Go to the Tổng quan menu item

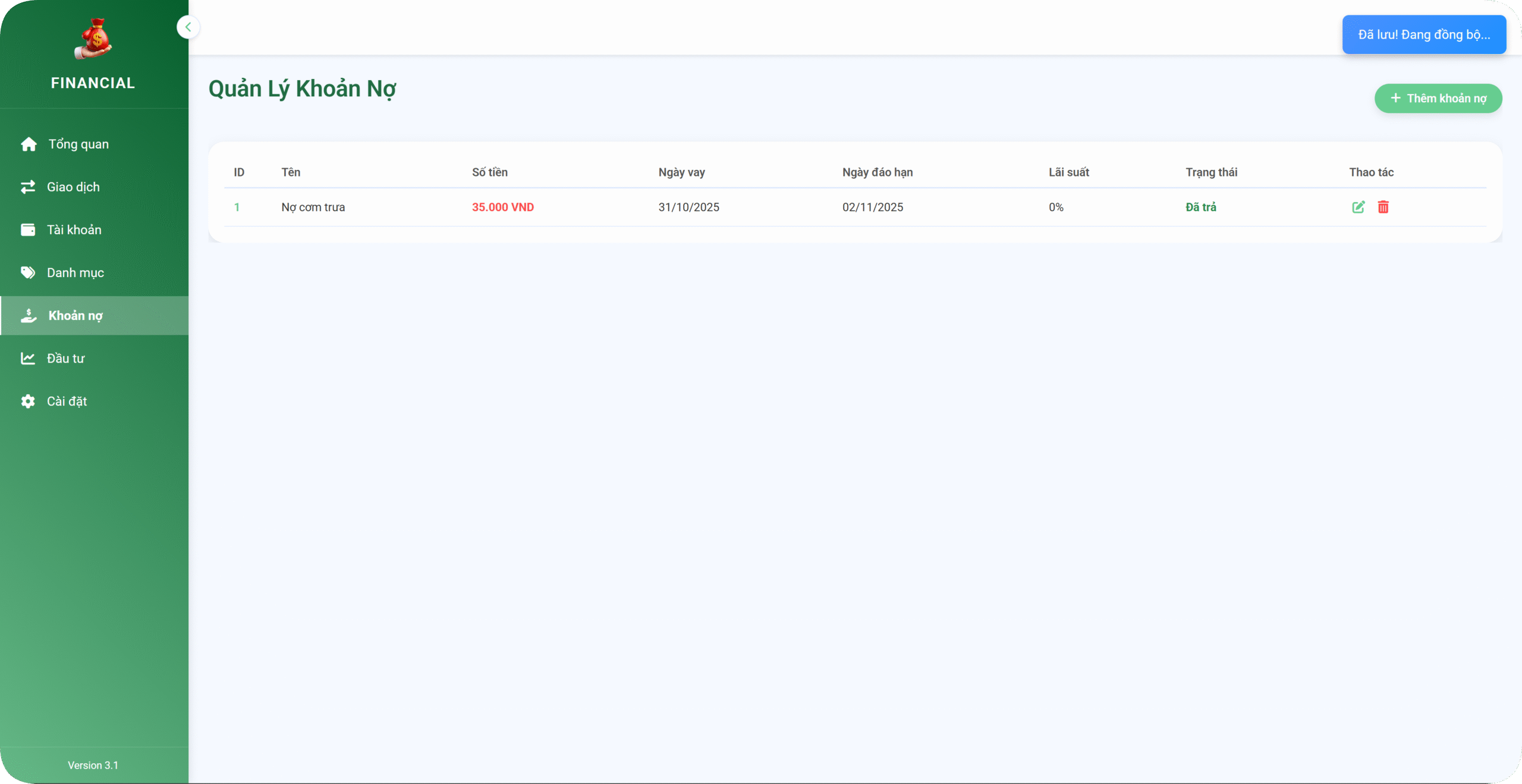tap(78, 144)
